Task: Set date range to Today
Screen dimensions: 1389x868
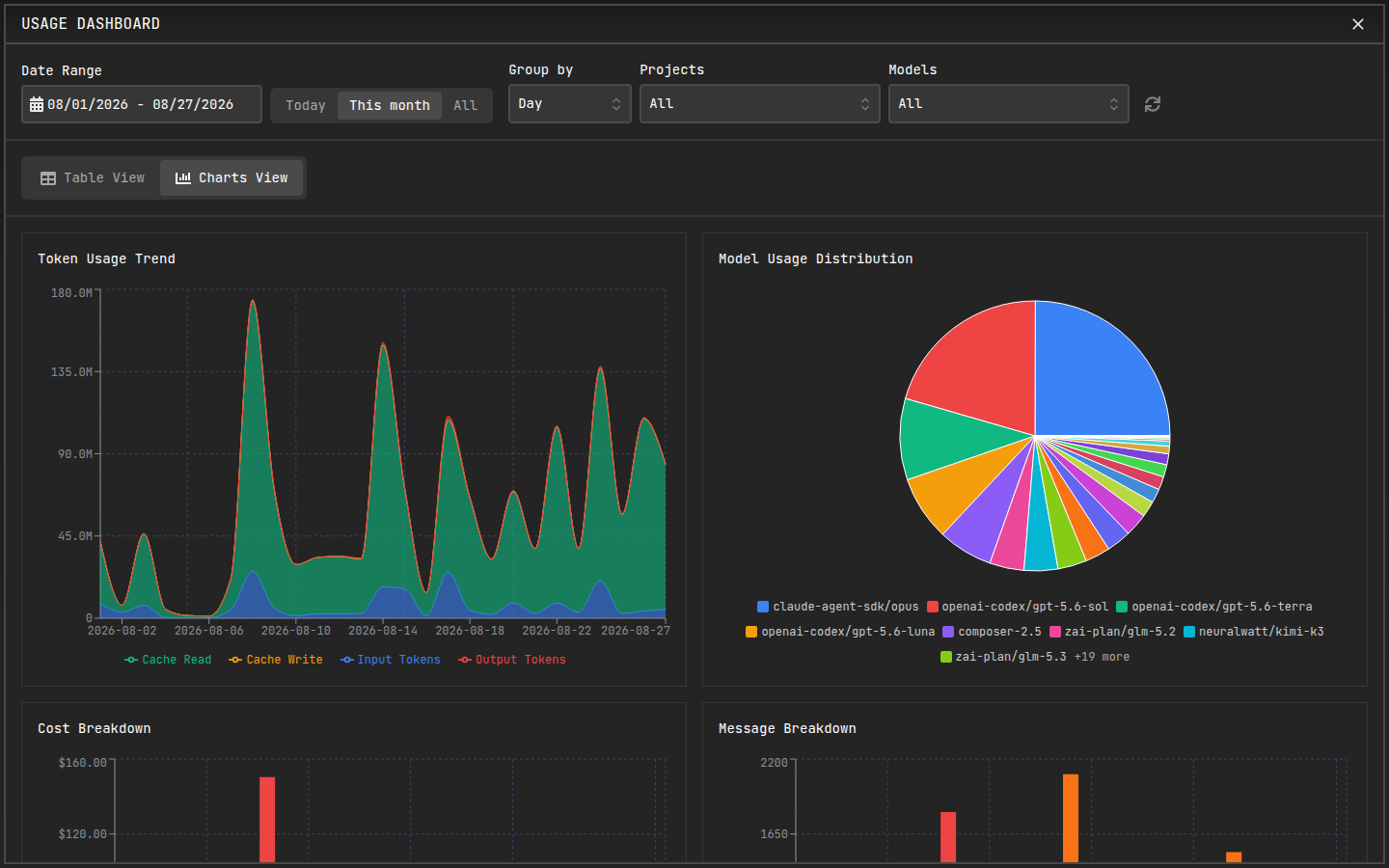Action: pos(306,105)
